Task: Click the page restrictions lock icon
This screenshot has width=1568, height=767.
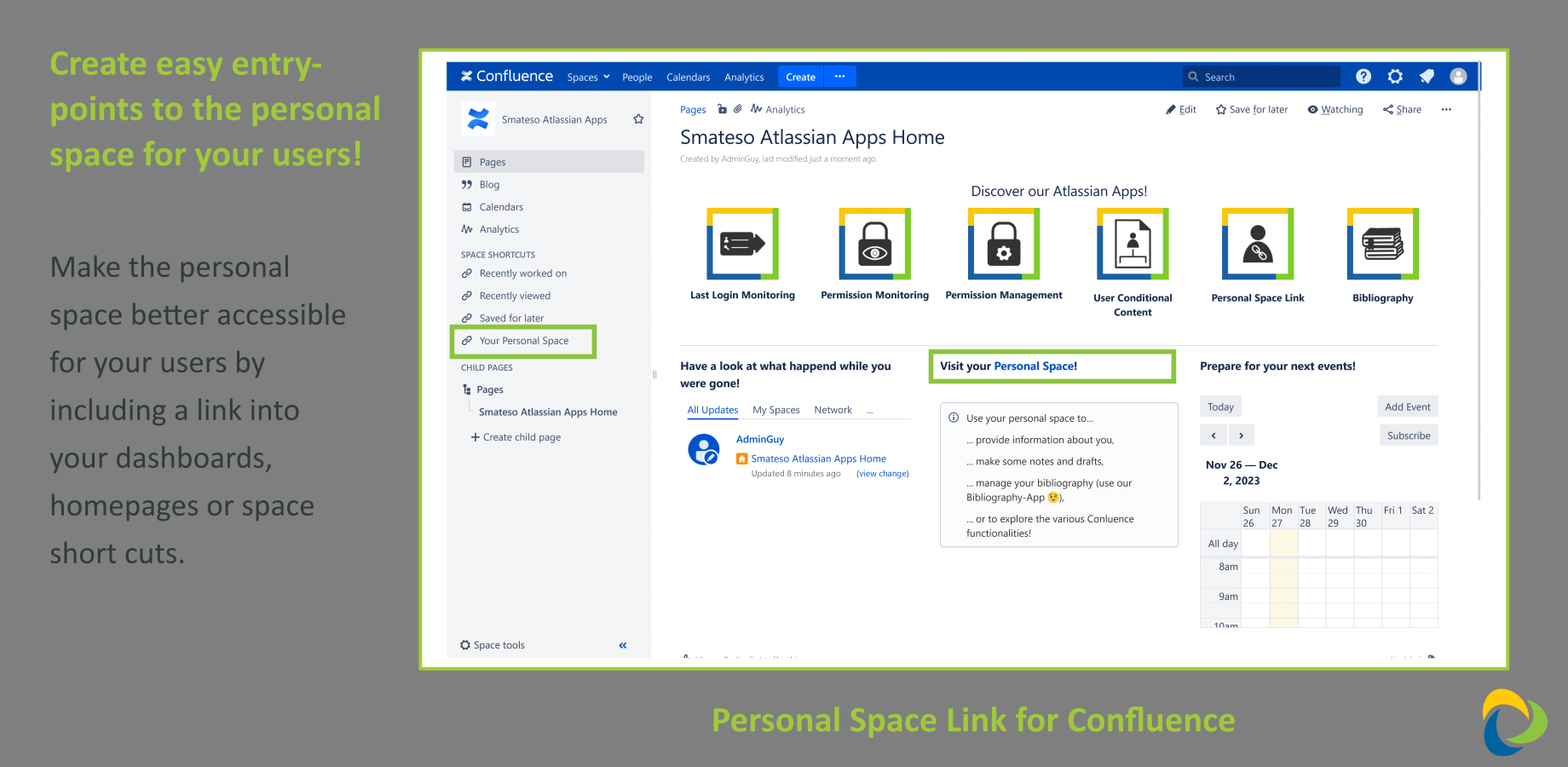Action: pos(722,109)
